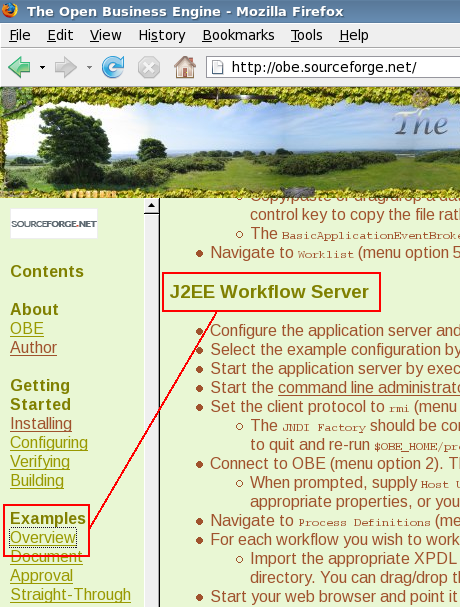Click the Examples heading in sidebar
The width and height of the screenshot is (460, 607).
pyautogui.click(x=48, y=518)
